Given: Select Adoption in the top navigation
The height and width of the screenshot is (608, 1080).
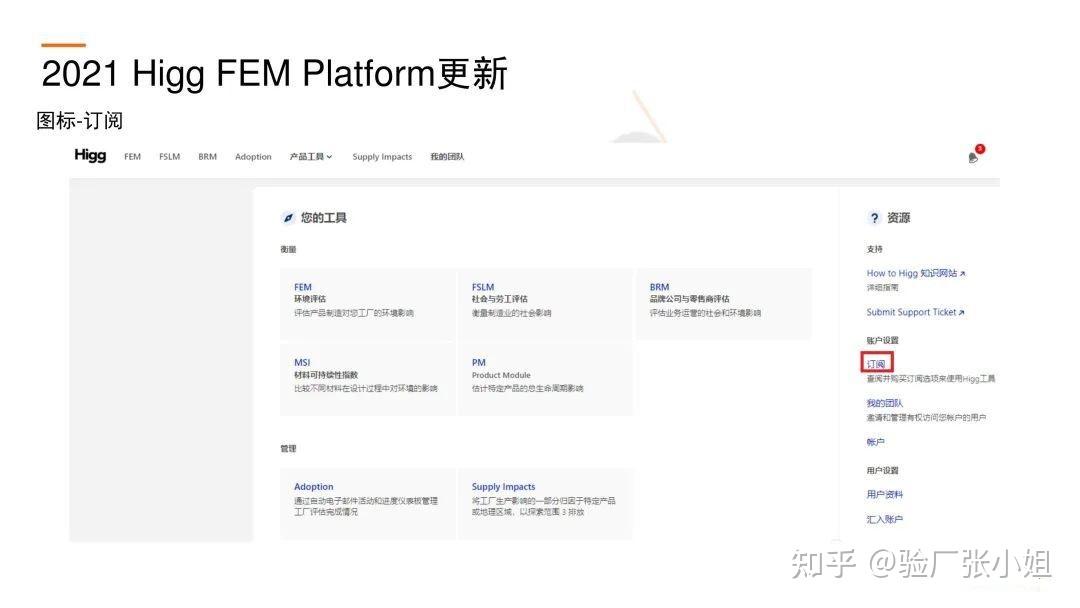Looking at the screenshot, I should pyautogui.click(x=253, y=156).
